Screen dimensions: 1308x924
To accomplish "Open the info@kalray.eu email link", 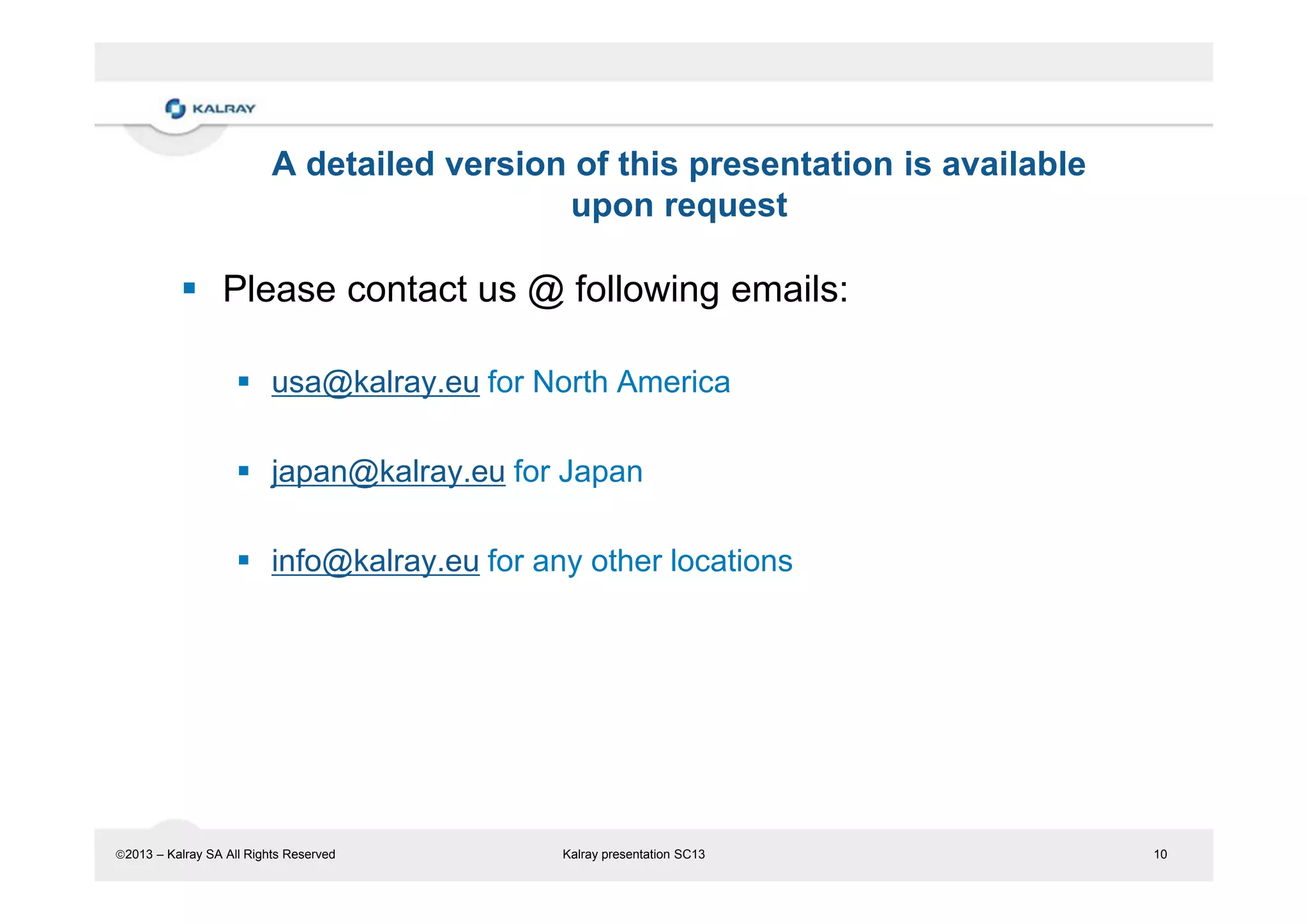I will [x=375, y=561].
